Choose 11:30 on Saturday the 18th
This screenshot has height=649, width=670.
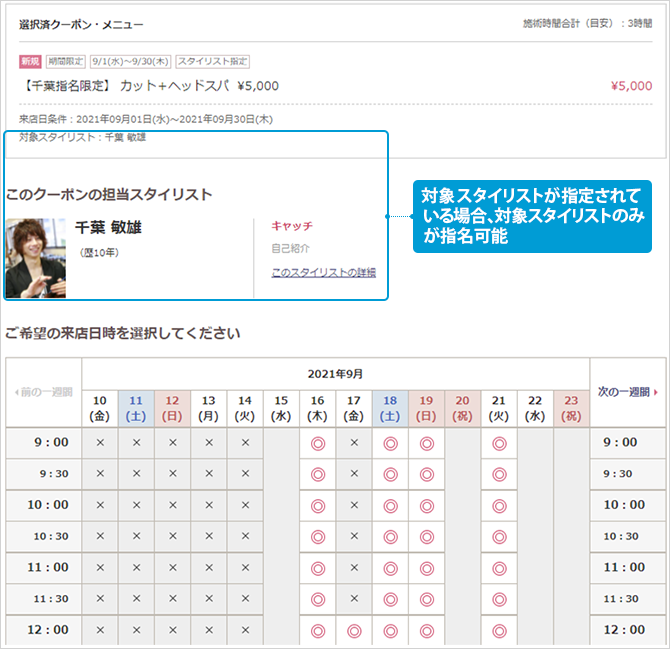[390, 599]
